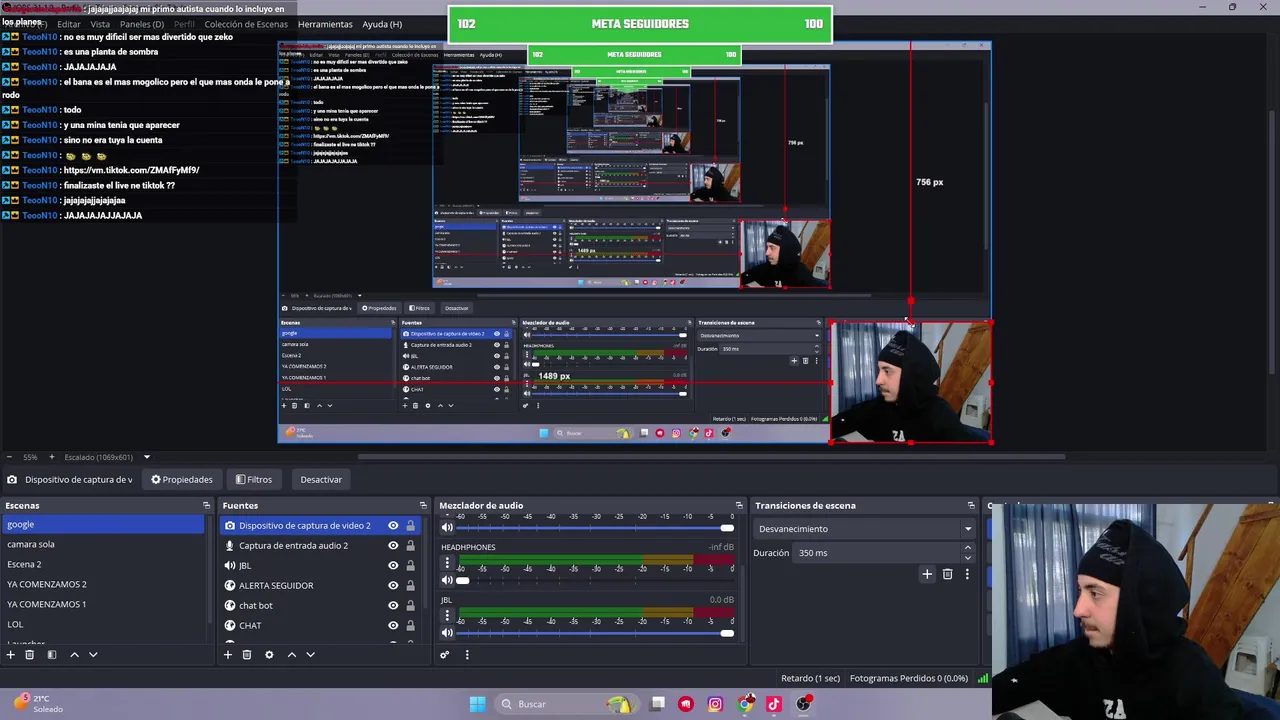Add a new scene with plus icon

click(x=11, y=654)
